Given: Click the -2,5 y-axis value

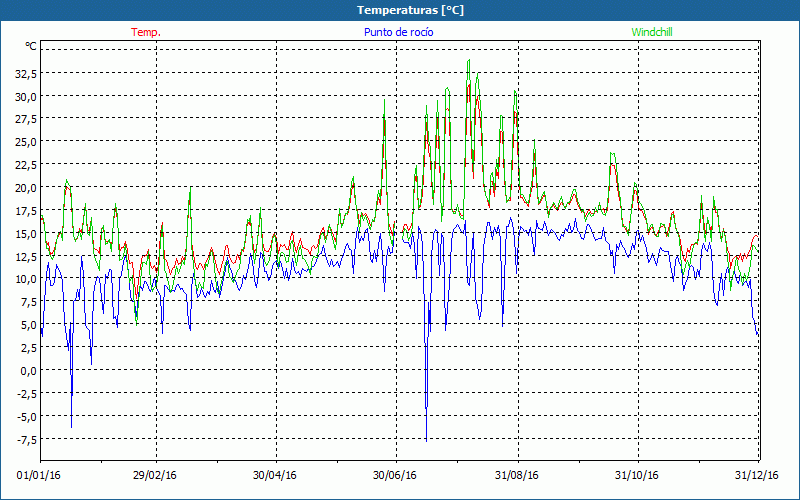Looking at the screenshot, I should coord(27,393).
